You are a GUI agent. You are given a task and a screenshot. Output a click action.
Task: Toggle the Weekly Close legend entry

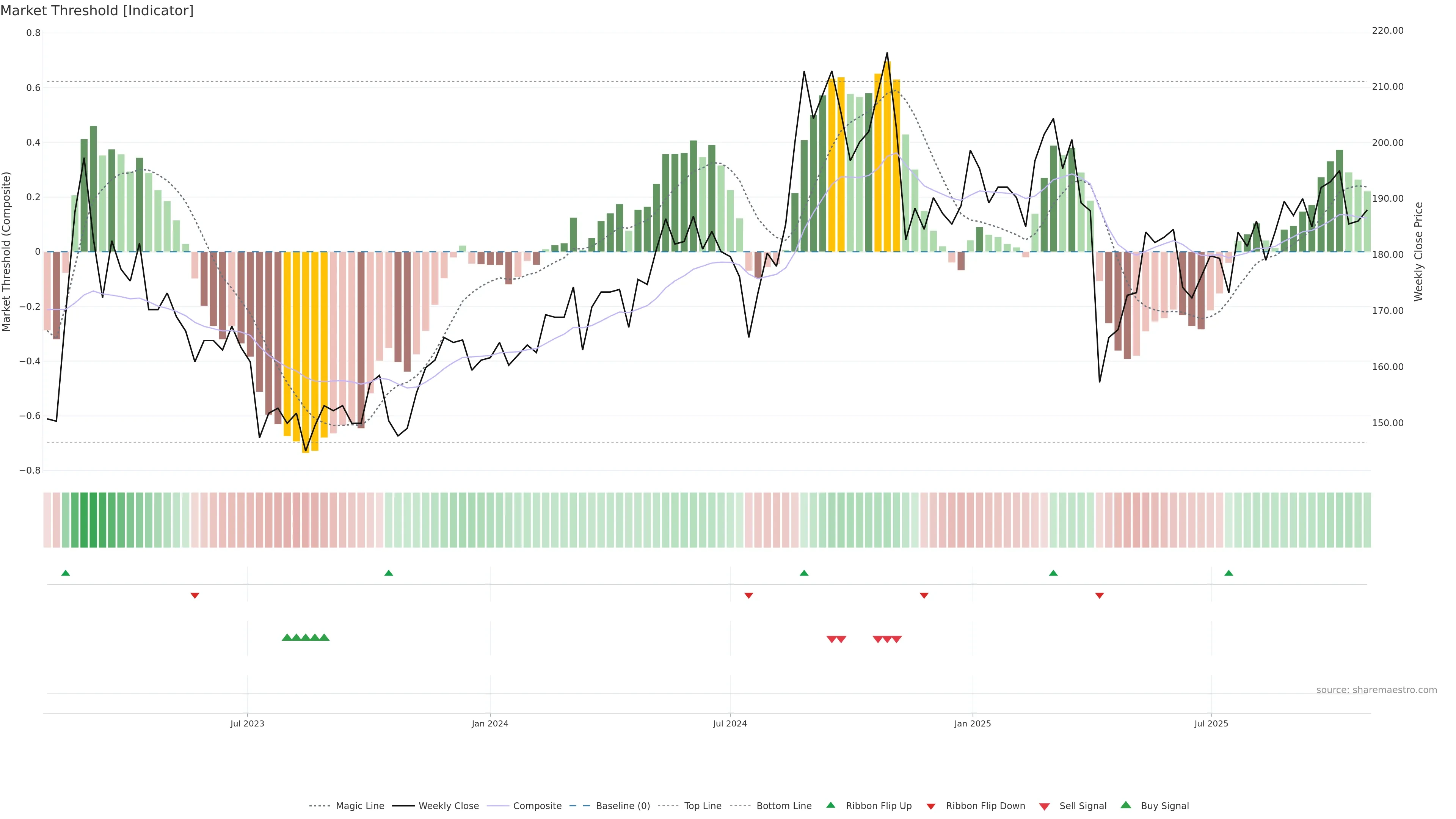(448, 806)
